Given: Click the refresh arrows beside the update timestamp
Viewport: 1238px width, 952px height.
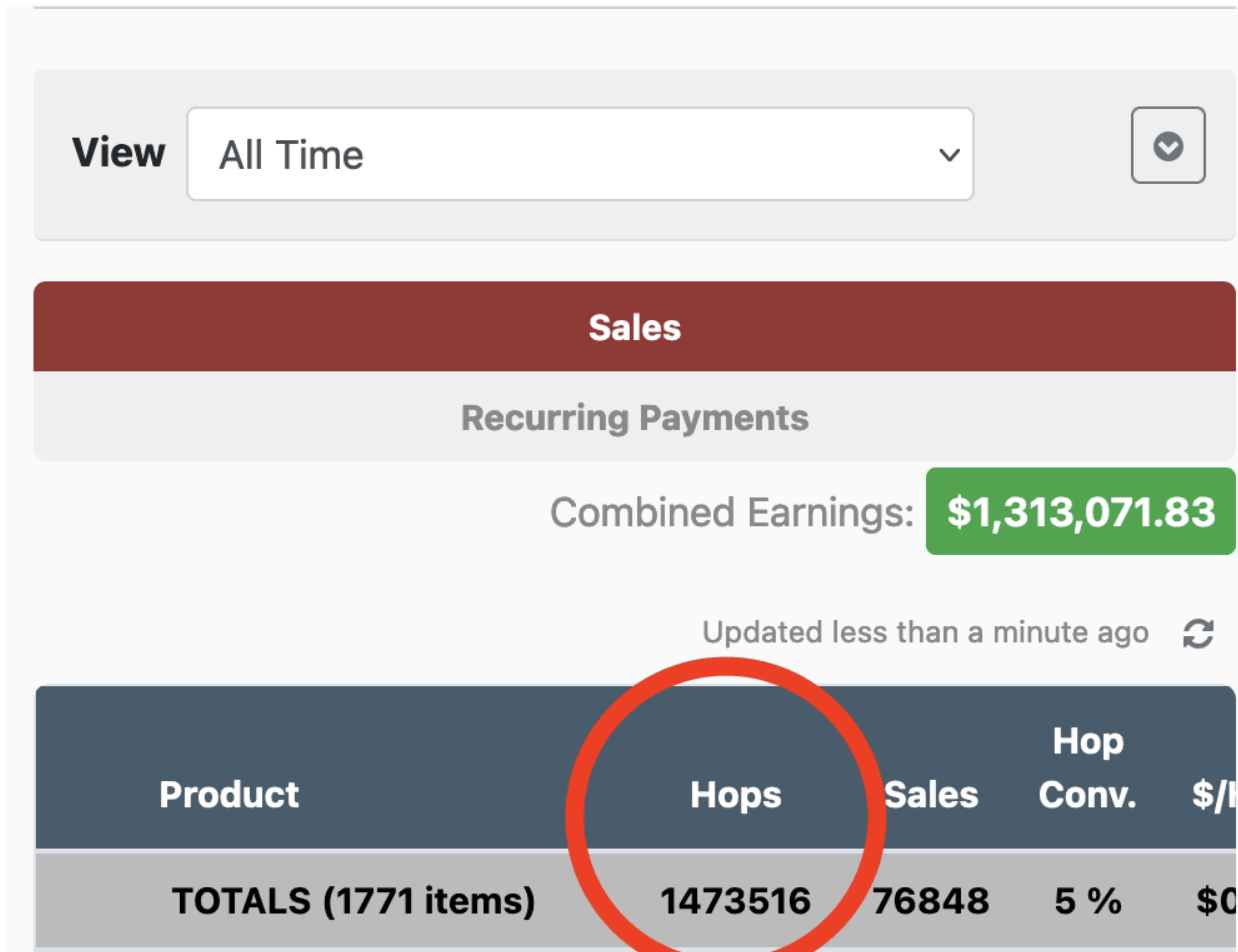Looking at the screenshot, I should click(1198, 632).
